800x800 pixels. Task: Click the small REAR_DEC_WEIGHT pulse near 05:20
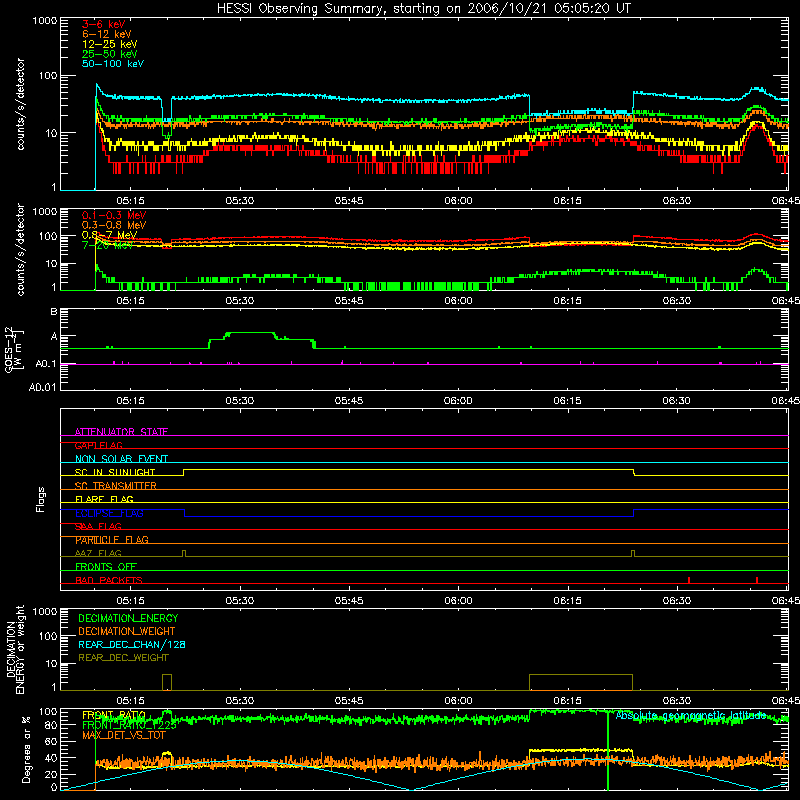[167, 682]
